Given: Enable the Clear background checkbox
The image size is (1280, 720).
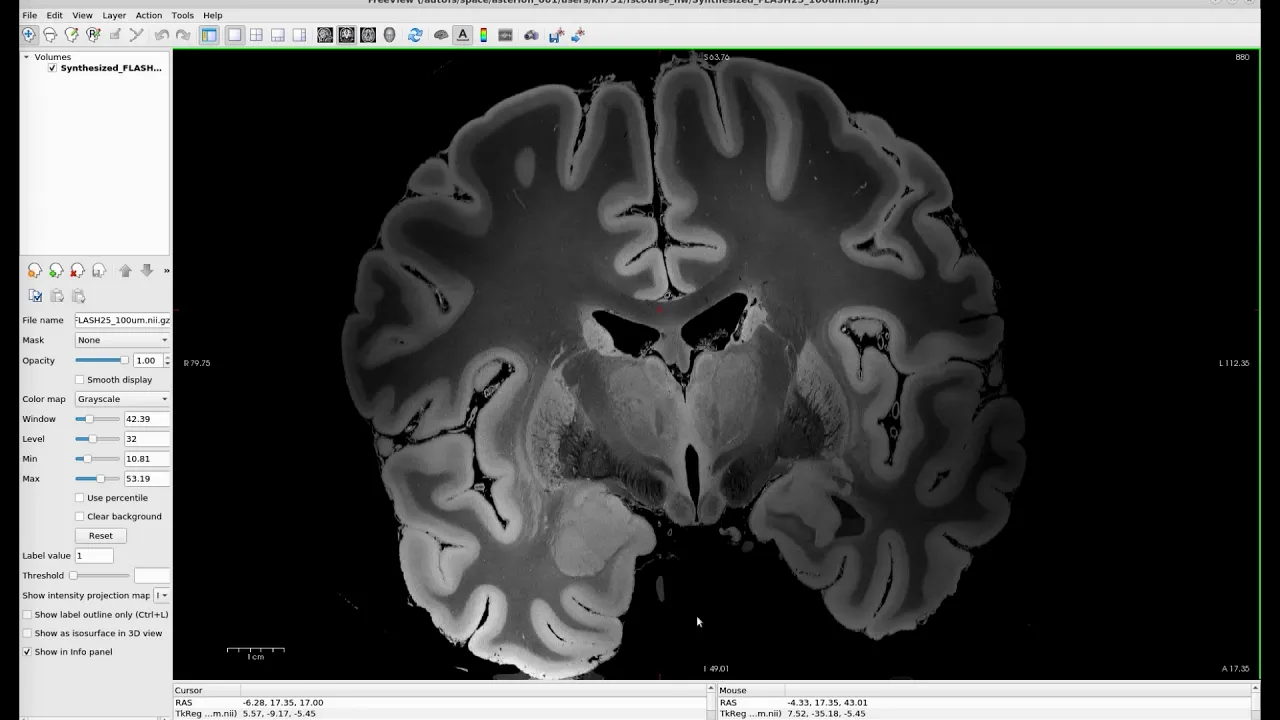Looking at the screenshot, I should [79, 517].
